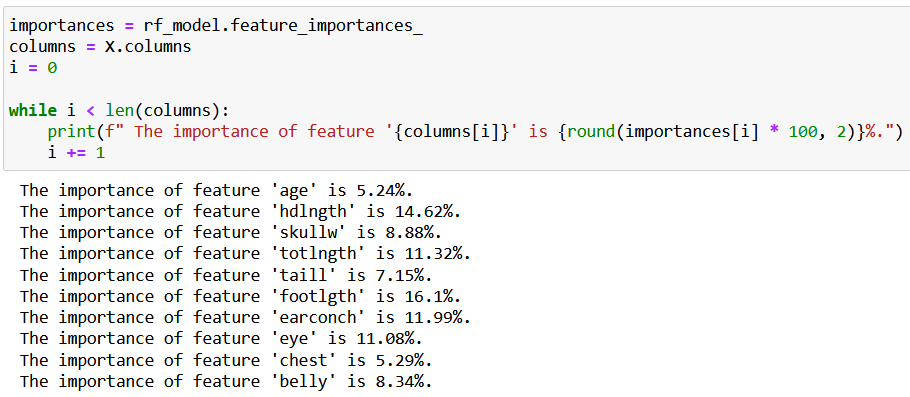The image size is (910, 397).
Task: Click the output line for feature 'earconch'
Action: 245,317
